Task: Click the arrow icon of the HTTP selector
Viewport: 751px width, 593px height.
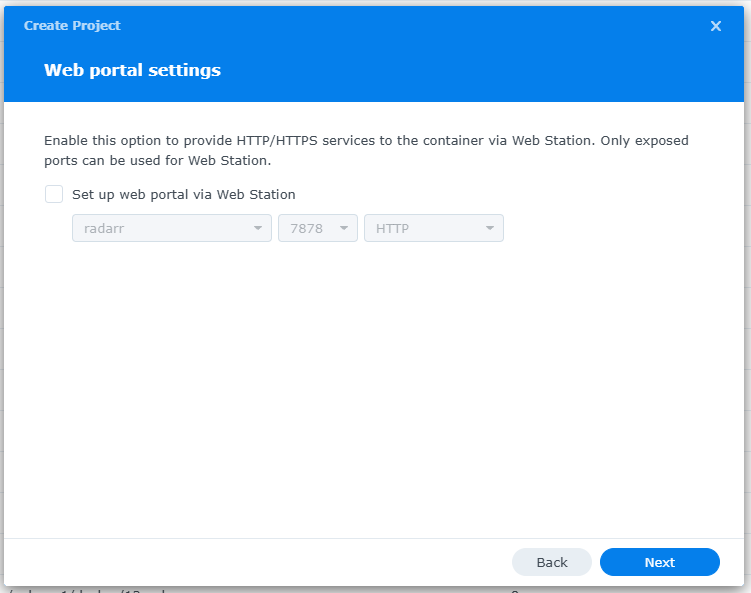Action: coord(490,228)
